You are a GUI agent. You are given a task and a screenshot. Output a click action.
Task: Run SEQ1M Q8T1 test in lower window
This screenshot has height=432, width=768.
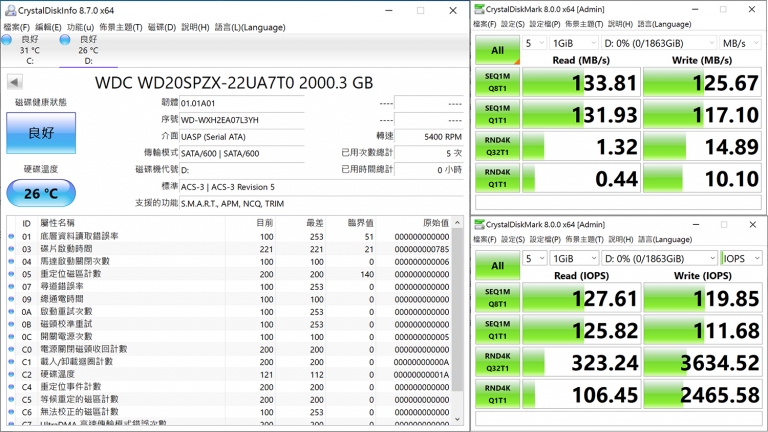pyautogui.click(x=497, y=298)
